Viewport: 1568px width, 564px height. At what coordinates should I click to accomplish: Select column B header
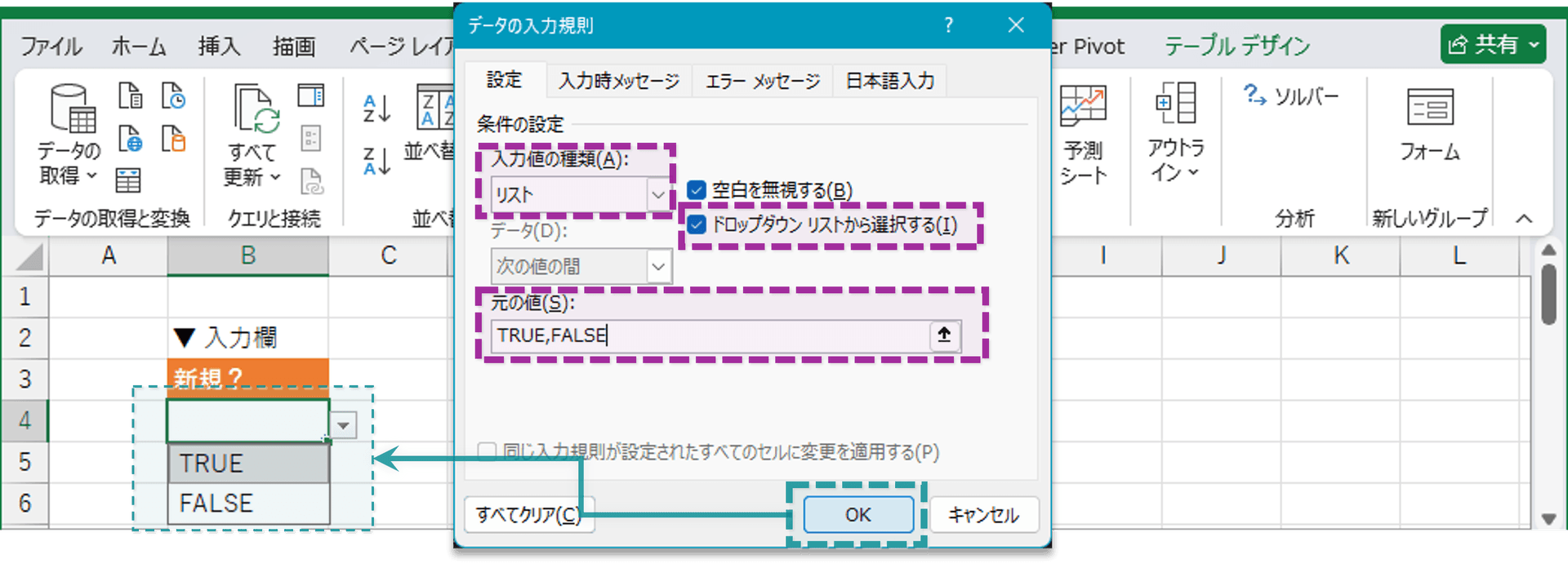248,256
